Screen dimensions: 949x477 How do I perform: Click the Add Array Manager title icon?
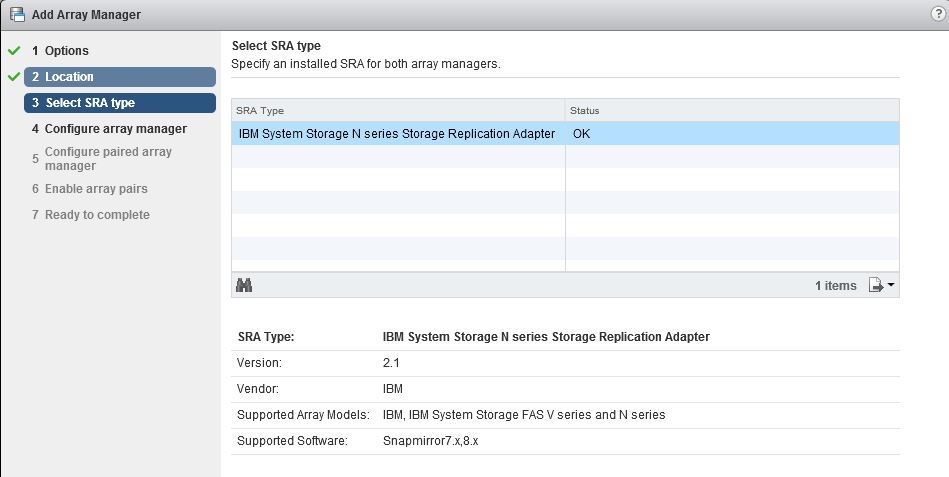17,14
